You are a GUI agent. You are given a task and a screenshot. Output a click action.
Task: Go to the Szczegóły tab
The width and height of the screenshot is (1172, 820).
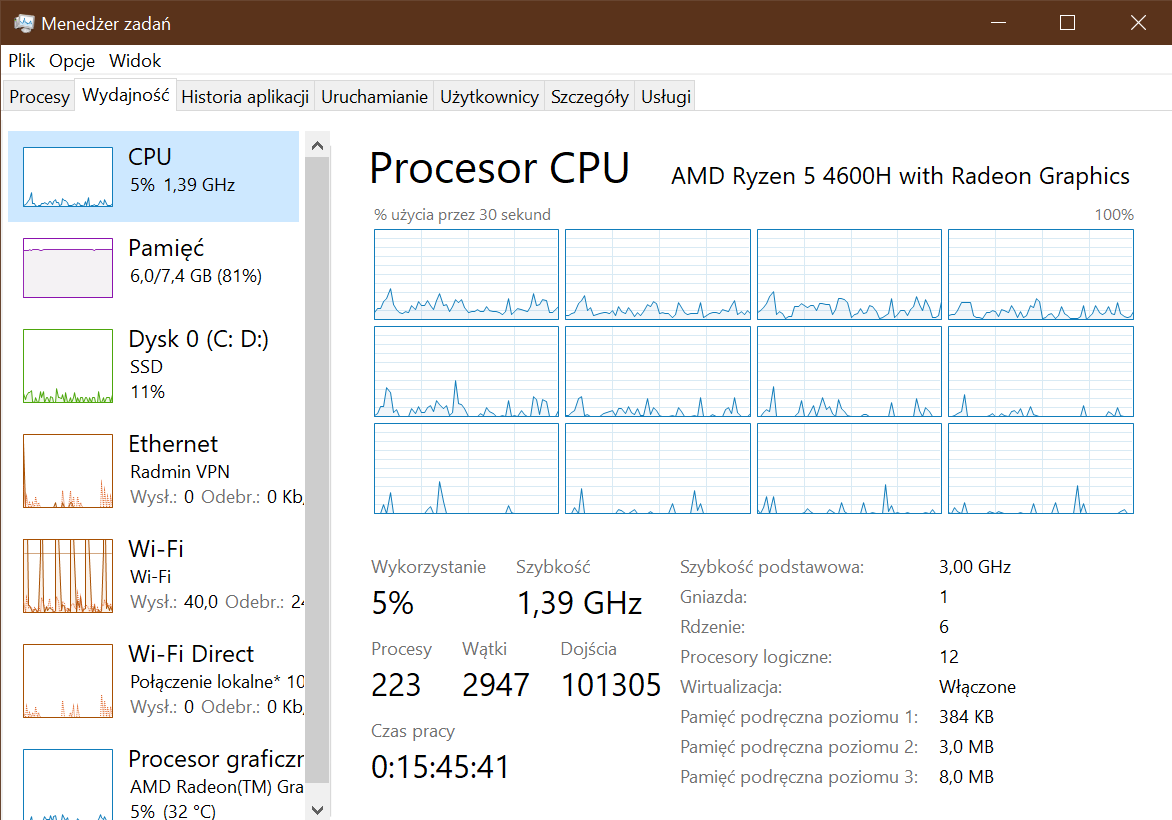pos(590,96)
